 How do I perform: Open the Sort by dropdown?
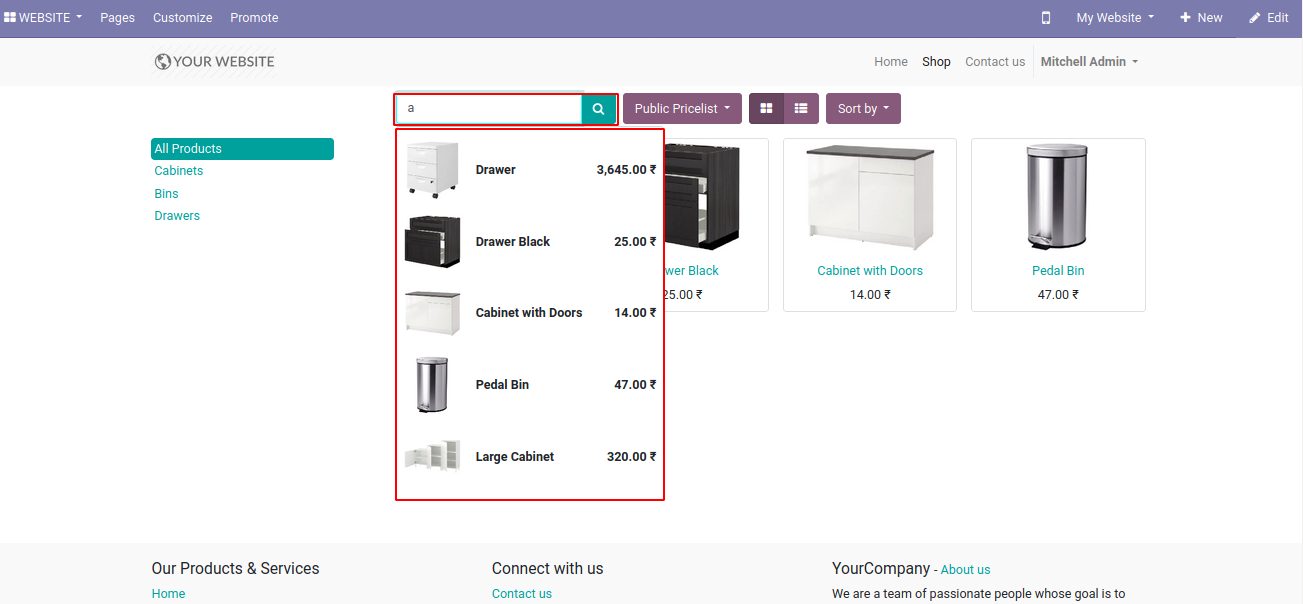pos(863,109)
